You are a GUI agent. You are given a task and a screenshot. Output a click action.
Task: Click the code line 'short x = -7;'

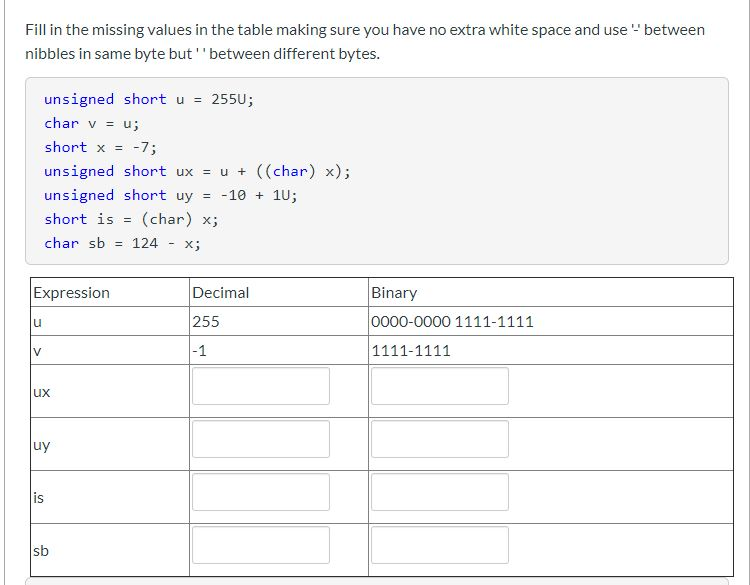[x=100, y=147]
